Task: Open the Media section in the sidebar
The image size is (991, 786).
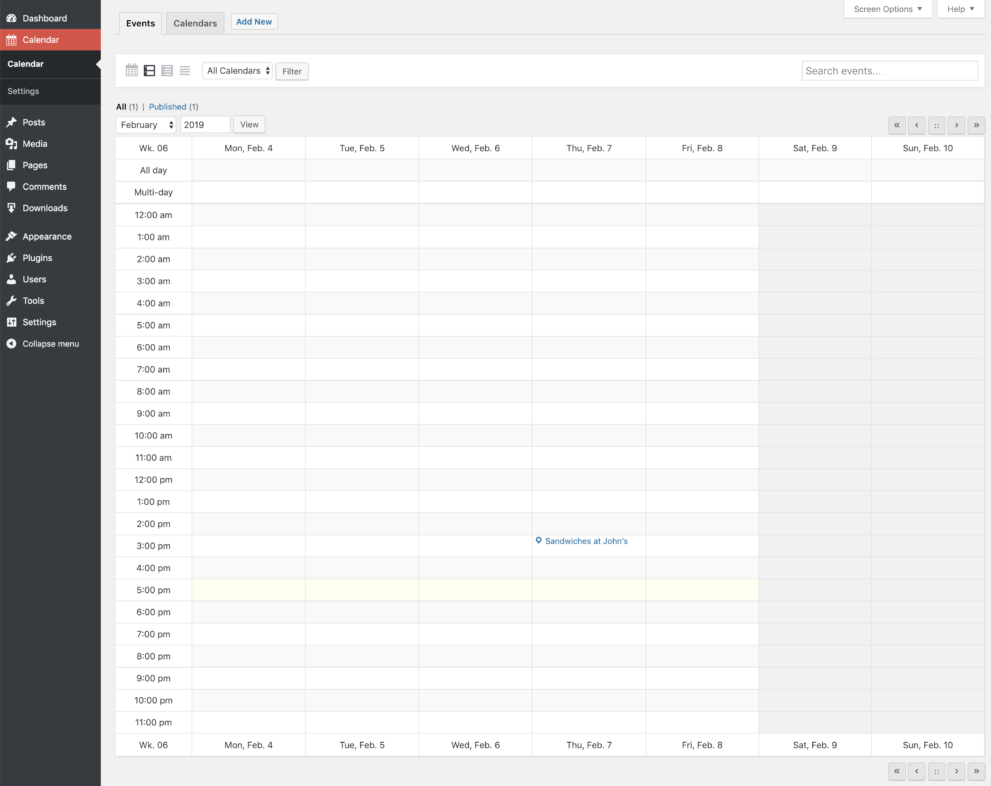Action: coord(34,144)
